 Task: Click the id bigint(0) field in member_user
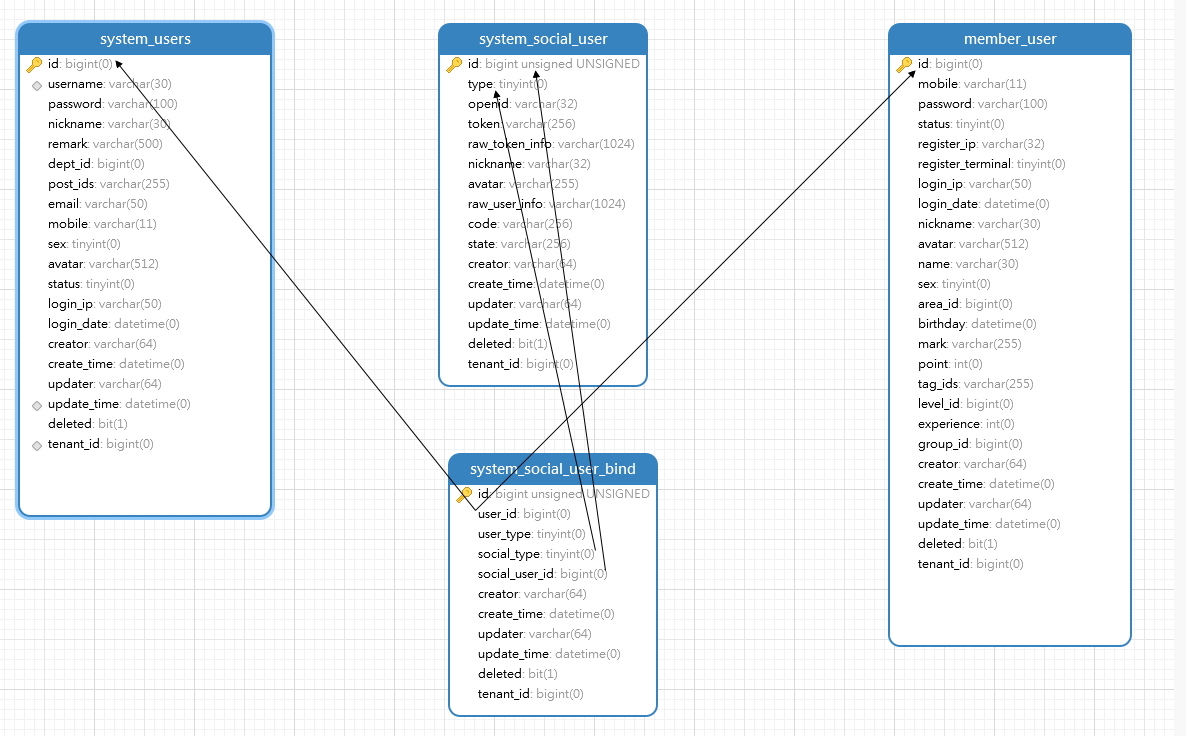click(x=951, y=64)
